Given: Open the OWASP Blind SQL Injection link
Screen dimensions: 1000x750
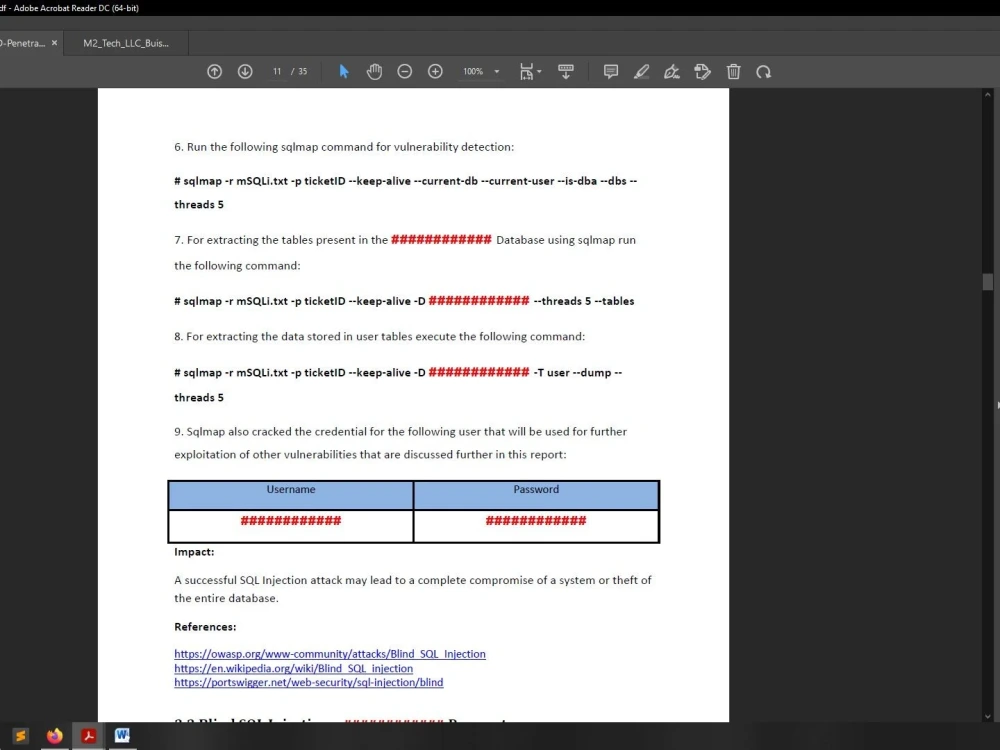Looking at the screenshot, I should (x=330, y=654).
